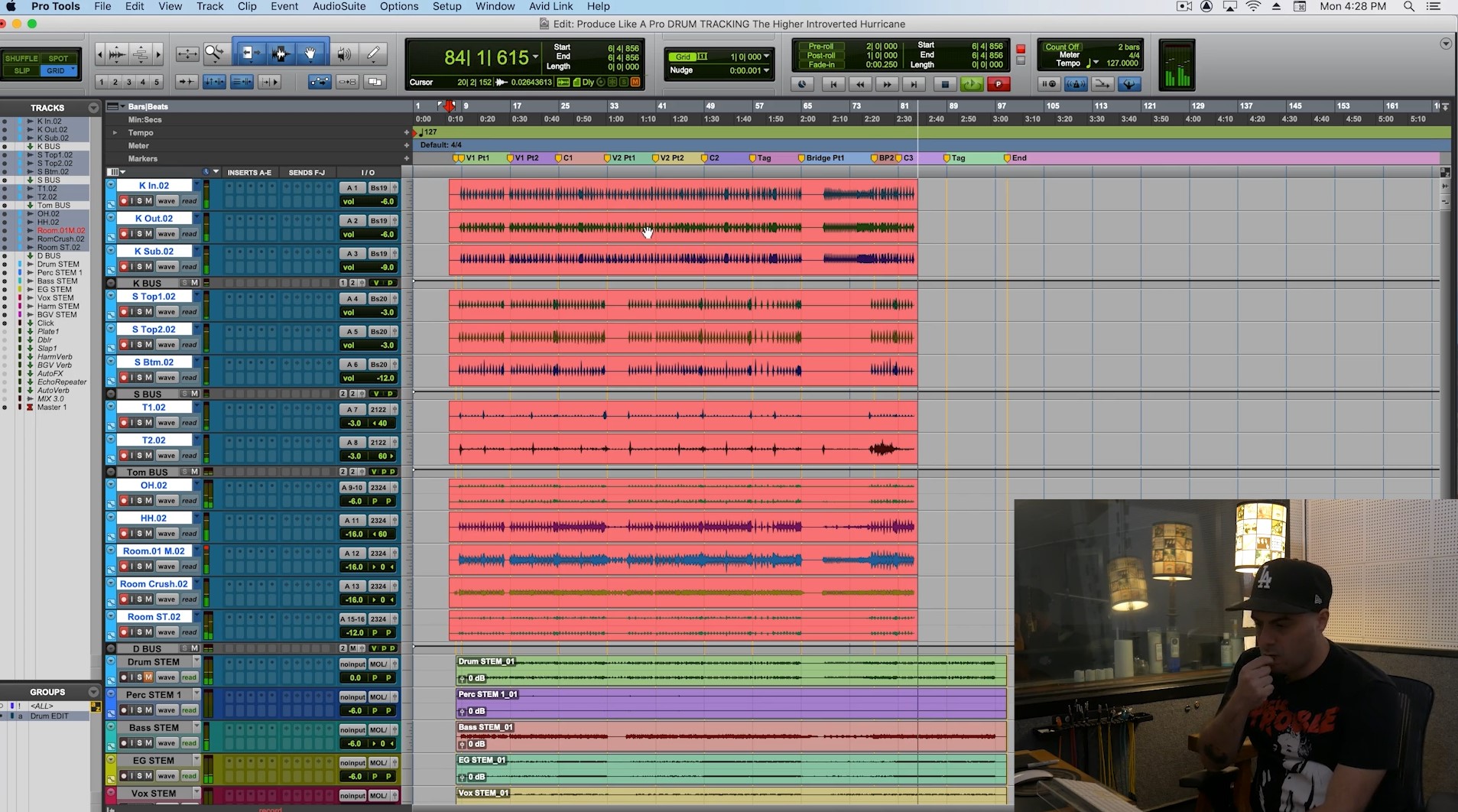Viewport: 1458px width, 812px height.
Task: Select the Drum EDIT group
Action: (x=49, y=716)
